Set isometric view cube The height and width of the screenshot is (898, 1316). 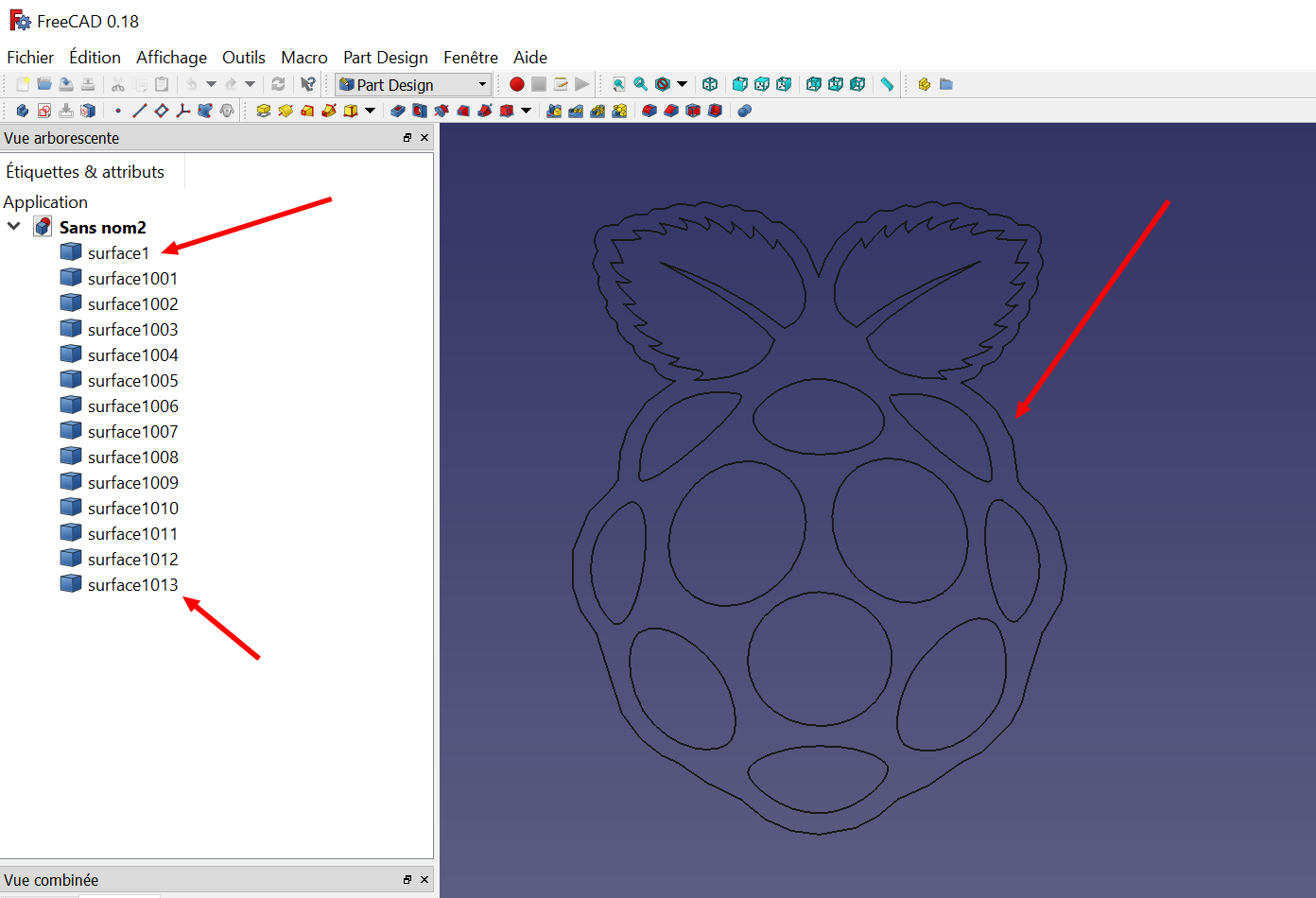coord(710,84)
